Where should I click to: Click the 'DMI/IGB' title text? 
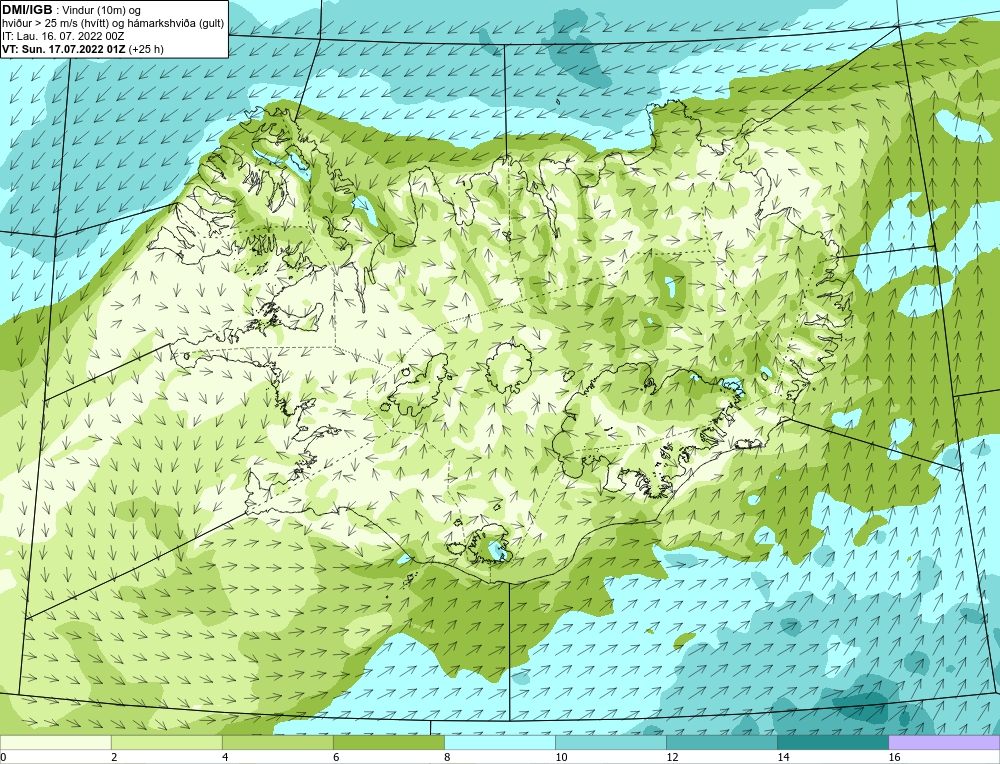[x=27, y=10]
